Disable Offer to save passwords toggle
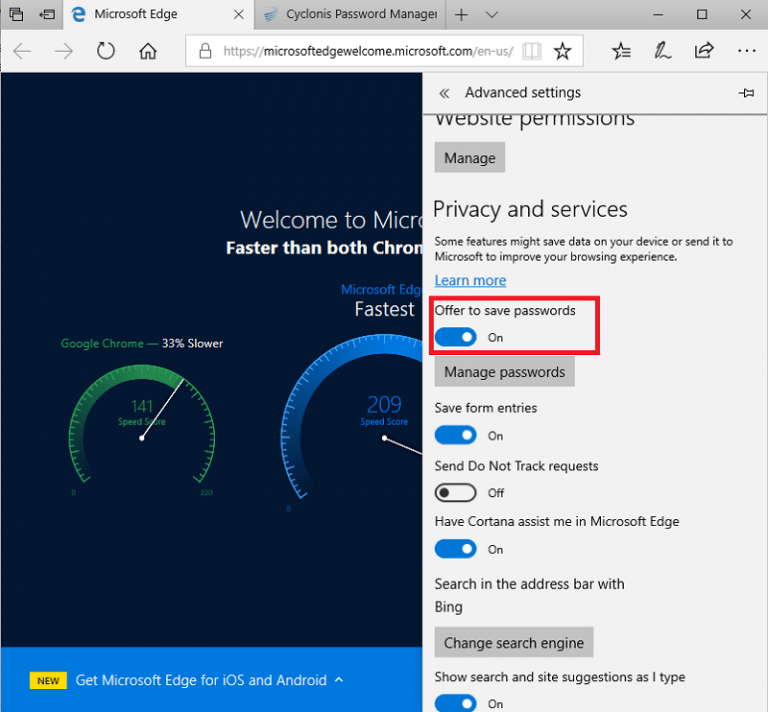The image size is (768, 712). click(456, 337)
